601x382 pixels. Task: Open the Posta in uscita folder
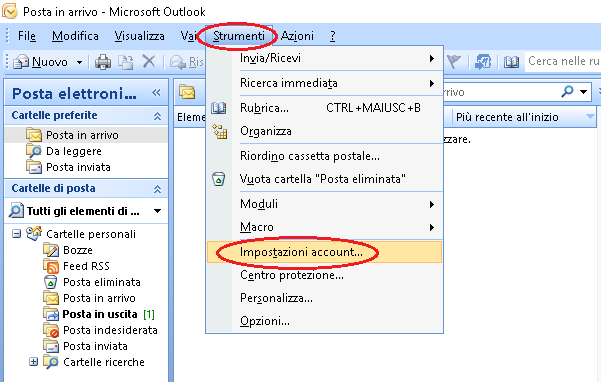100,314
